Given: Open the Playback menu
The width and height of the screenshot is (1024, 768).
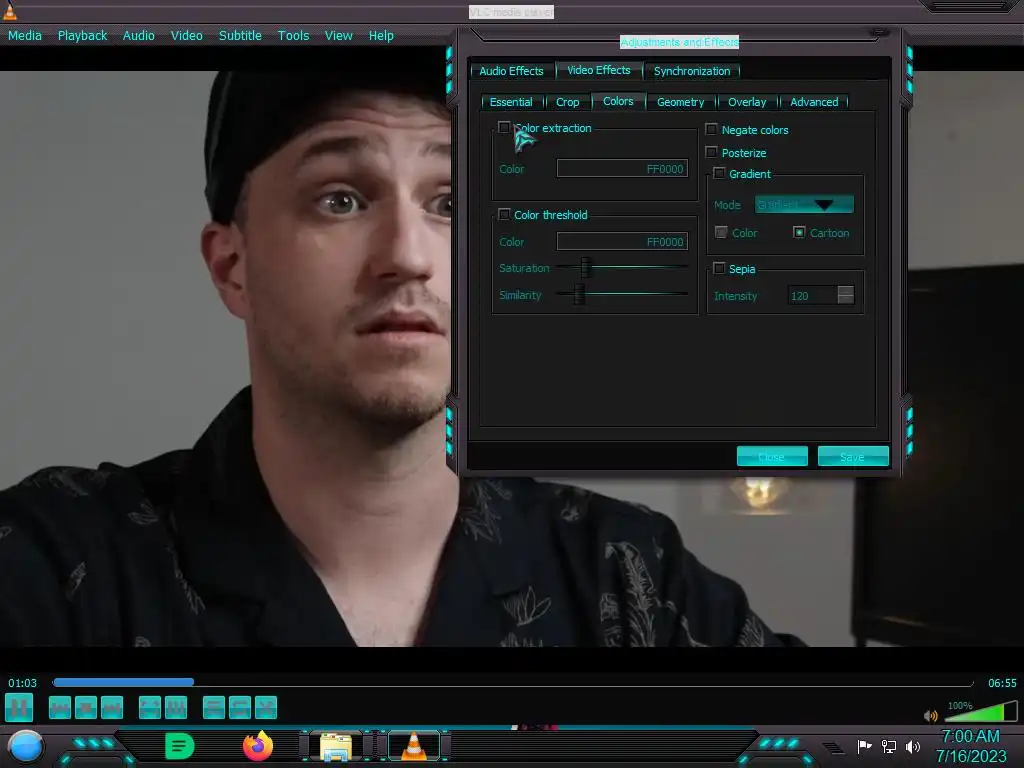Looking at the screenshot, I should tap(82, 35).
